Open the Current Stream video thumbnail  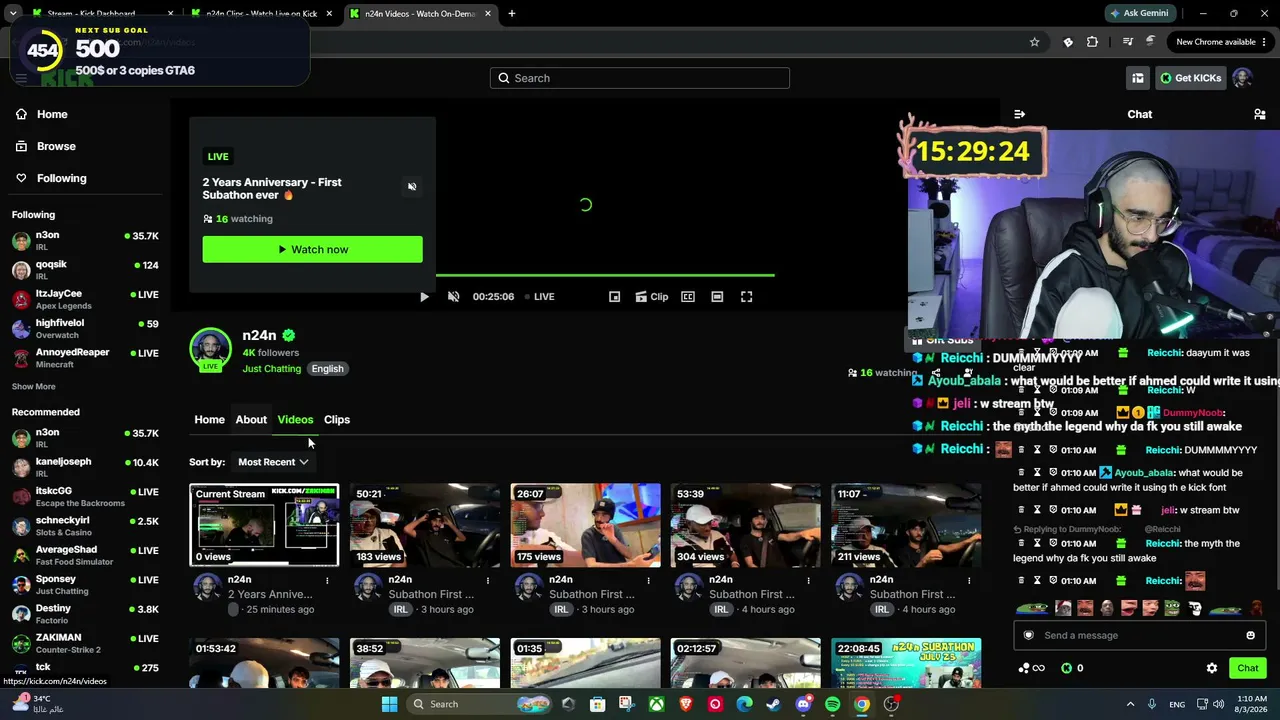(x=264, y=525)
